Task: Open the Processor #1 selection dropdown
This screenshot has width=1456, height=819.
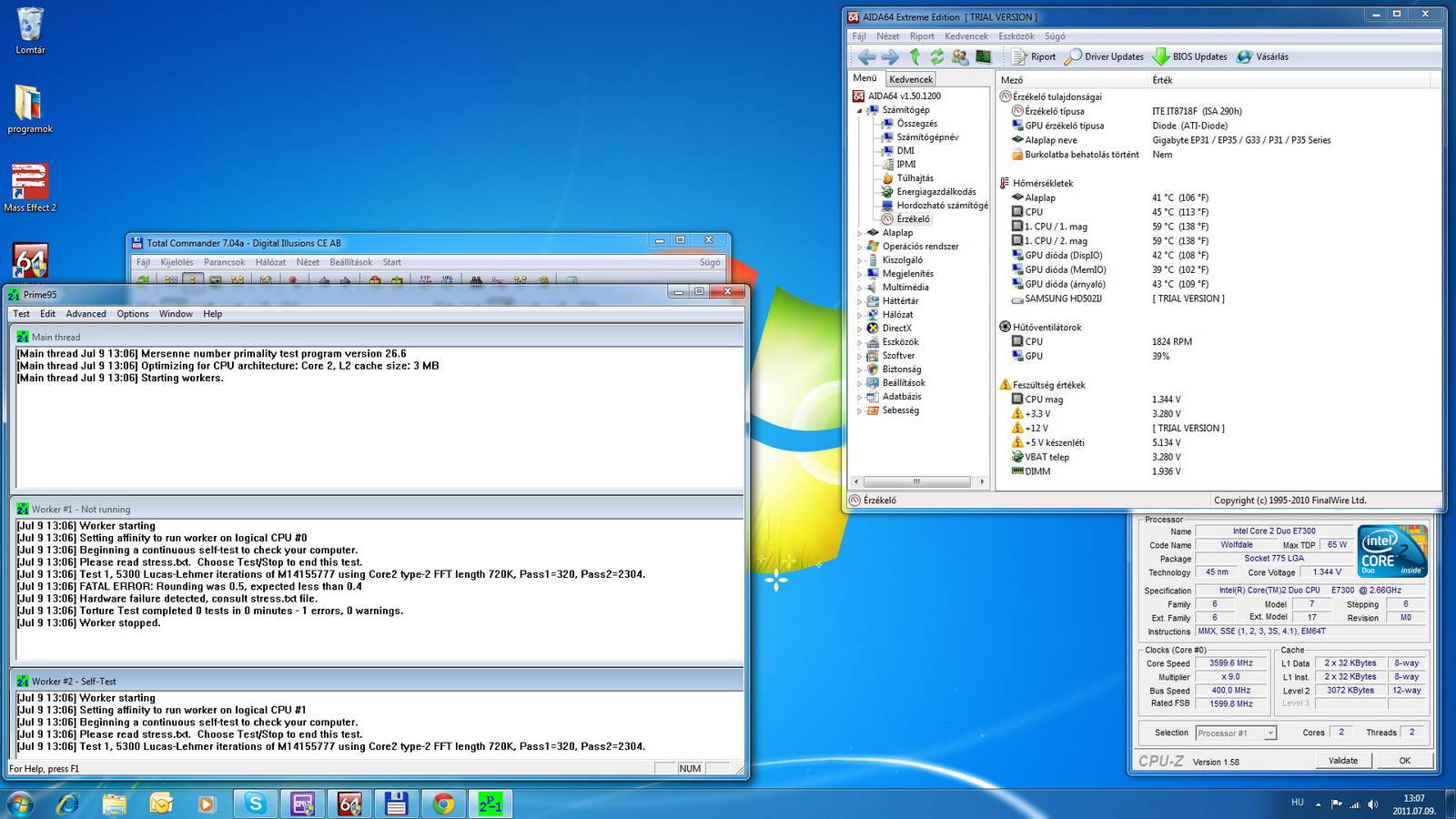Action: 1236,733
